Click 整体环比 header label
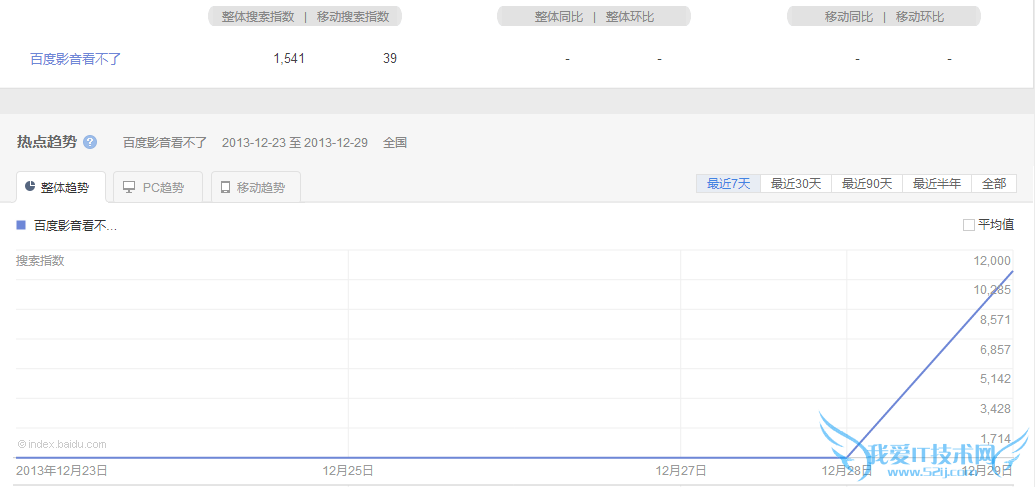This screenshot has height=487, width=1035. pos(630,17)
